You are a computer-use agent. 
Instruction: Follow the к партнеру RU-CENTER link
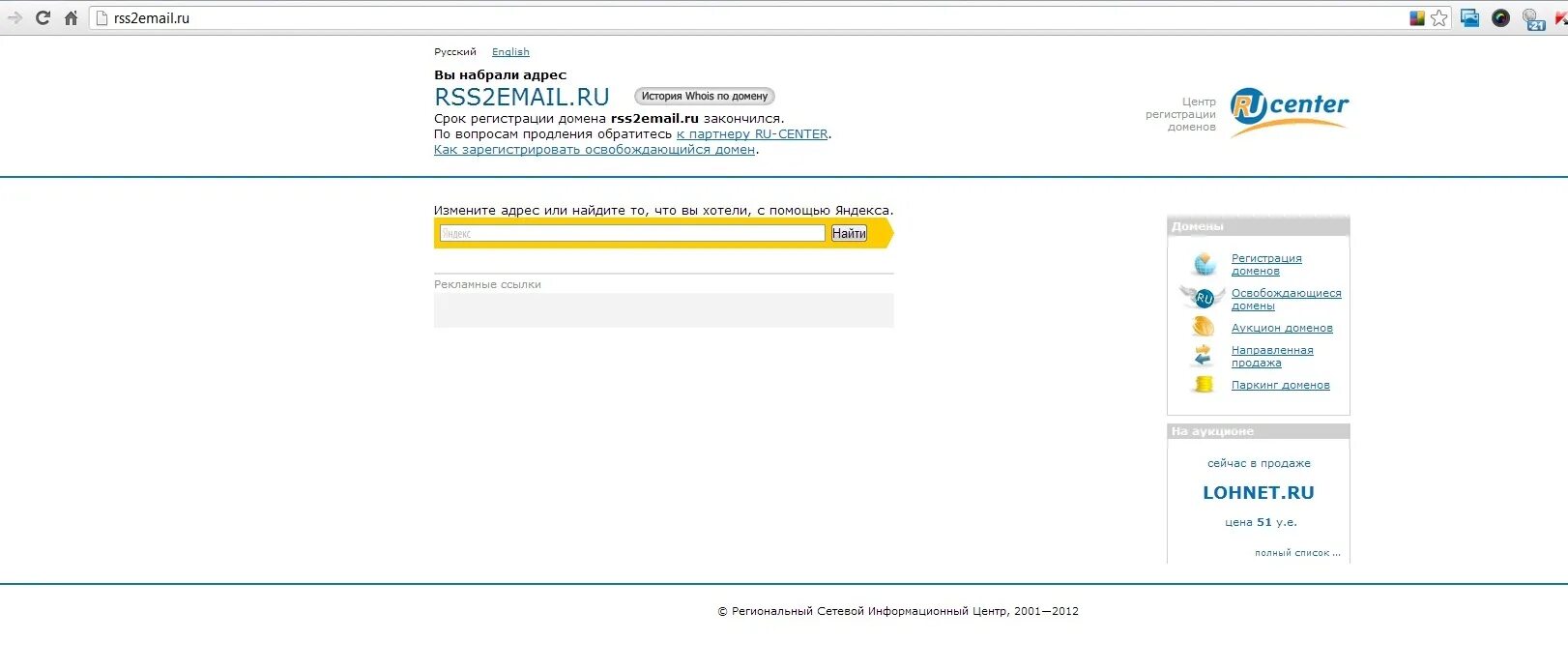coord(752,134)
